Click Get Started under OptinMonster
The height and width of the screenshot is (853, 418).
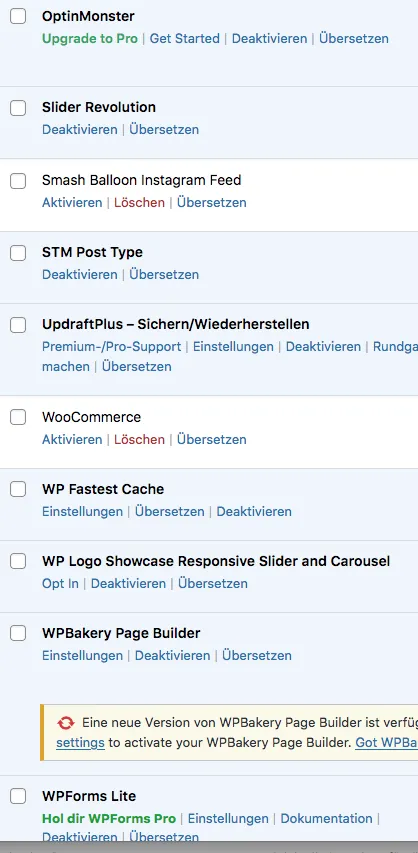click(x=185, y=39)
